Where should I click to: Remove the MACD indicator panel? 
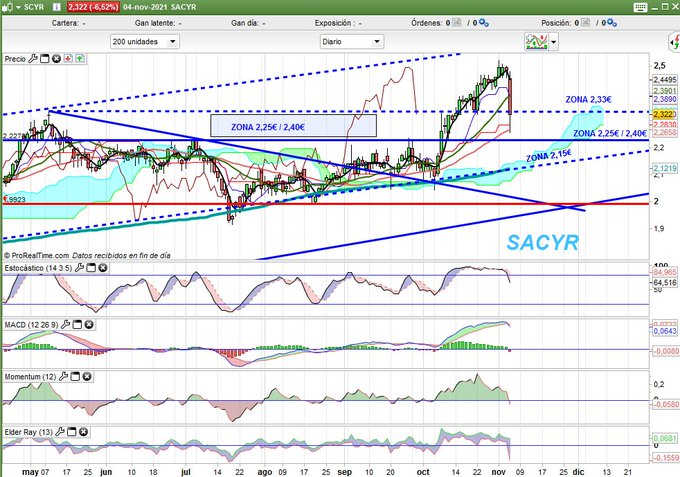89,324
